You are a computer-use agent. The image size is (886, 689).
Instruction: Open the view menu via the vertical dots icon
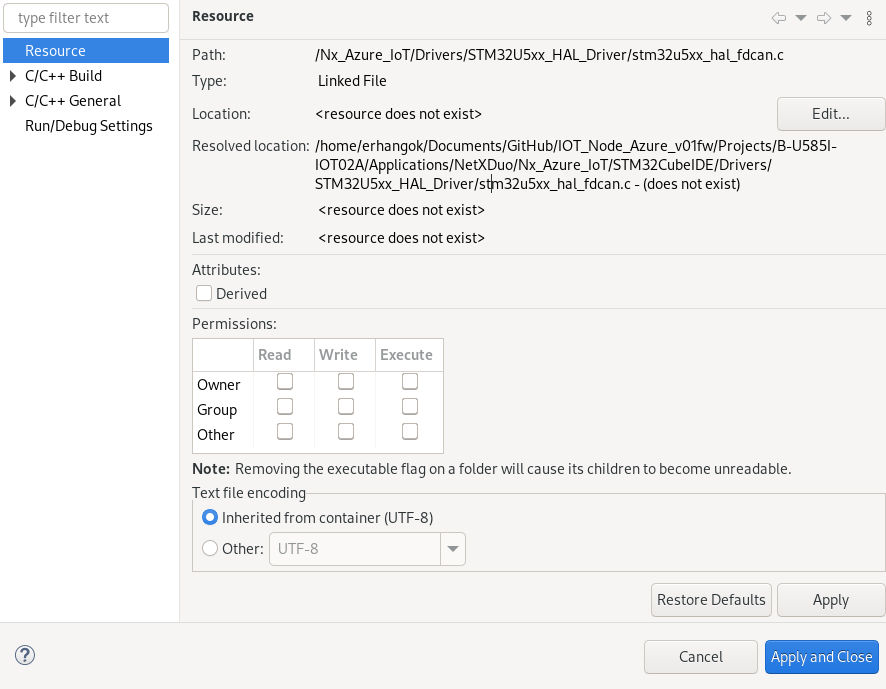868,17
